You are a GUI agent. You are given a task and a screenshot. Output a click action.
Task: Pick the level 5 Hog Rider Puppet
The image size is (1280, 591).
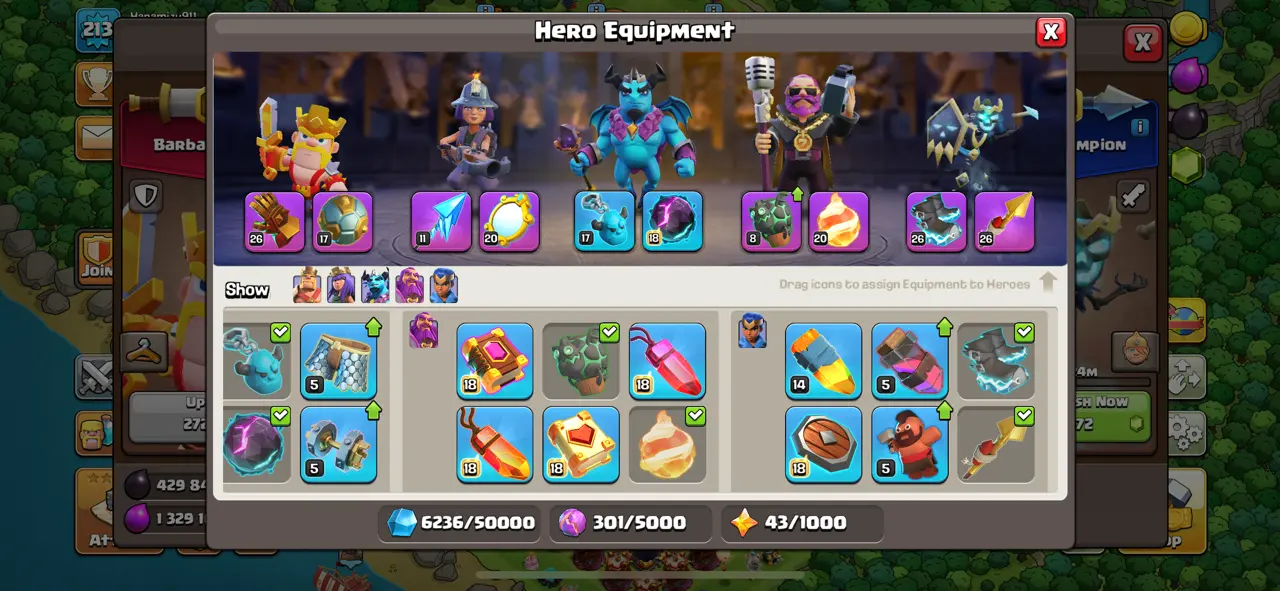click(909, 444)
